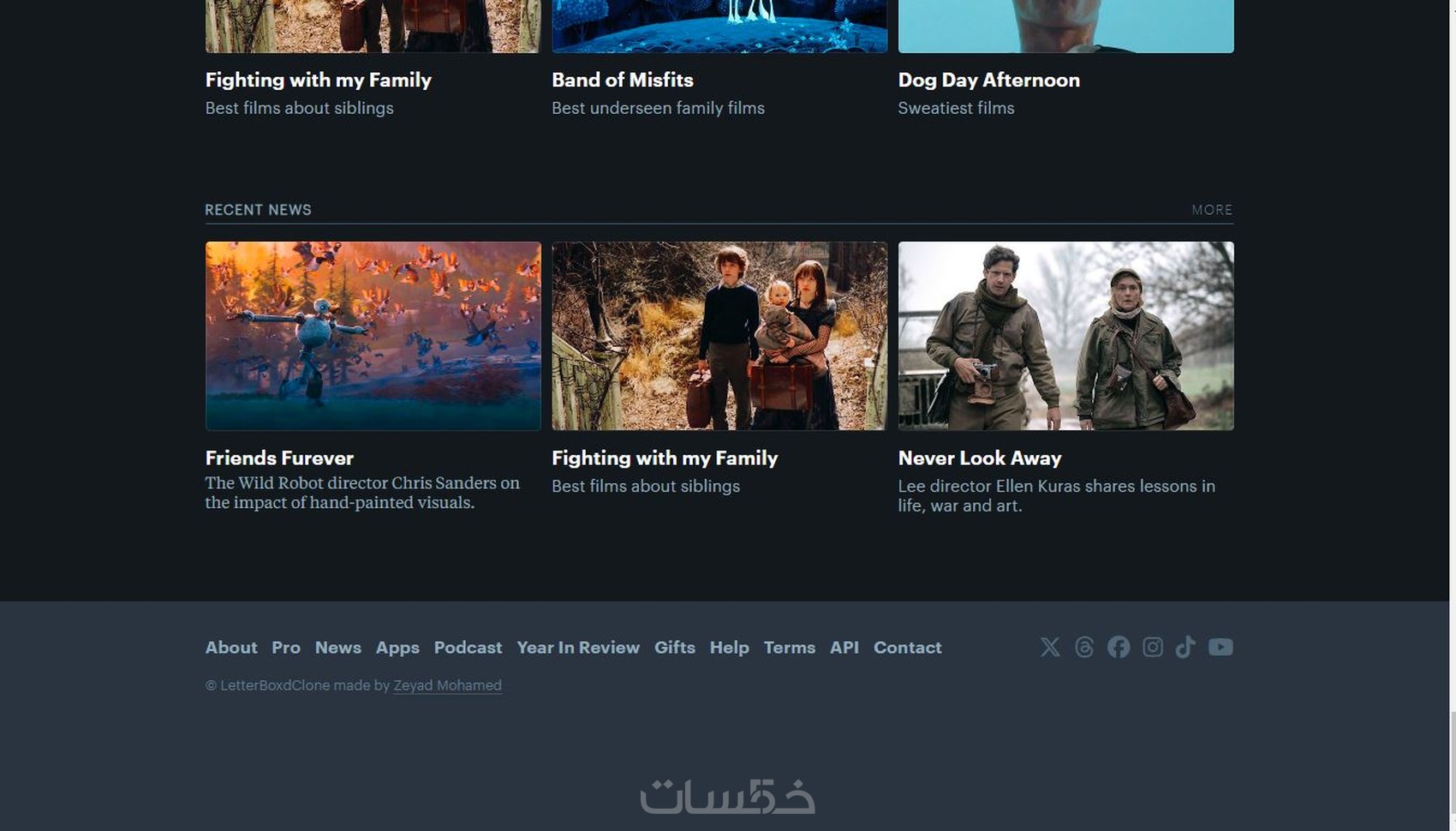1456x831 pixels.
Task: Open the Help footer link
Action: (x=730, y=648)
